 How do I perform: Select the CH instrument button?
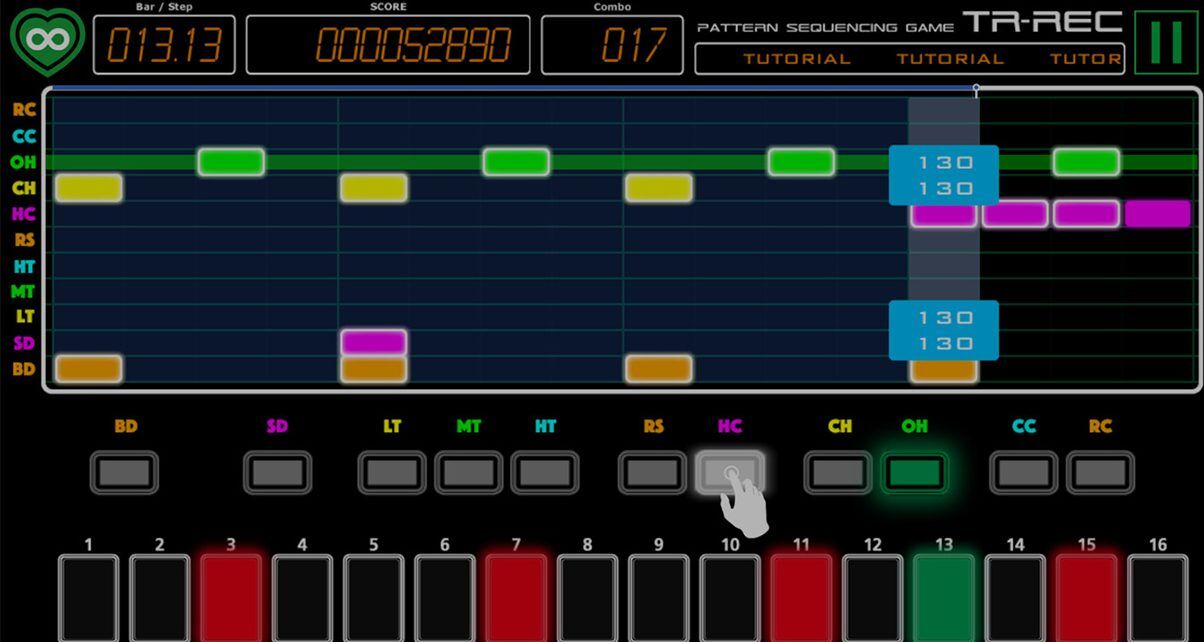pos(839,472)
